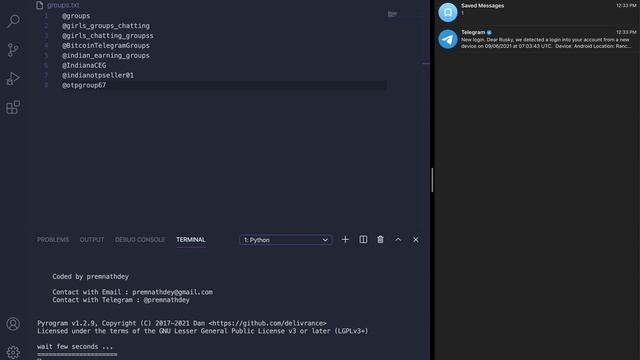This screenshot has height=360, width=640.
Task: Open the github.com/delivrance link in terminal
Action: point(267,323)
